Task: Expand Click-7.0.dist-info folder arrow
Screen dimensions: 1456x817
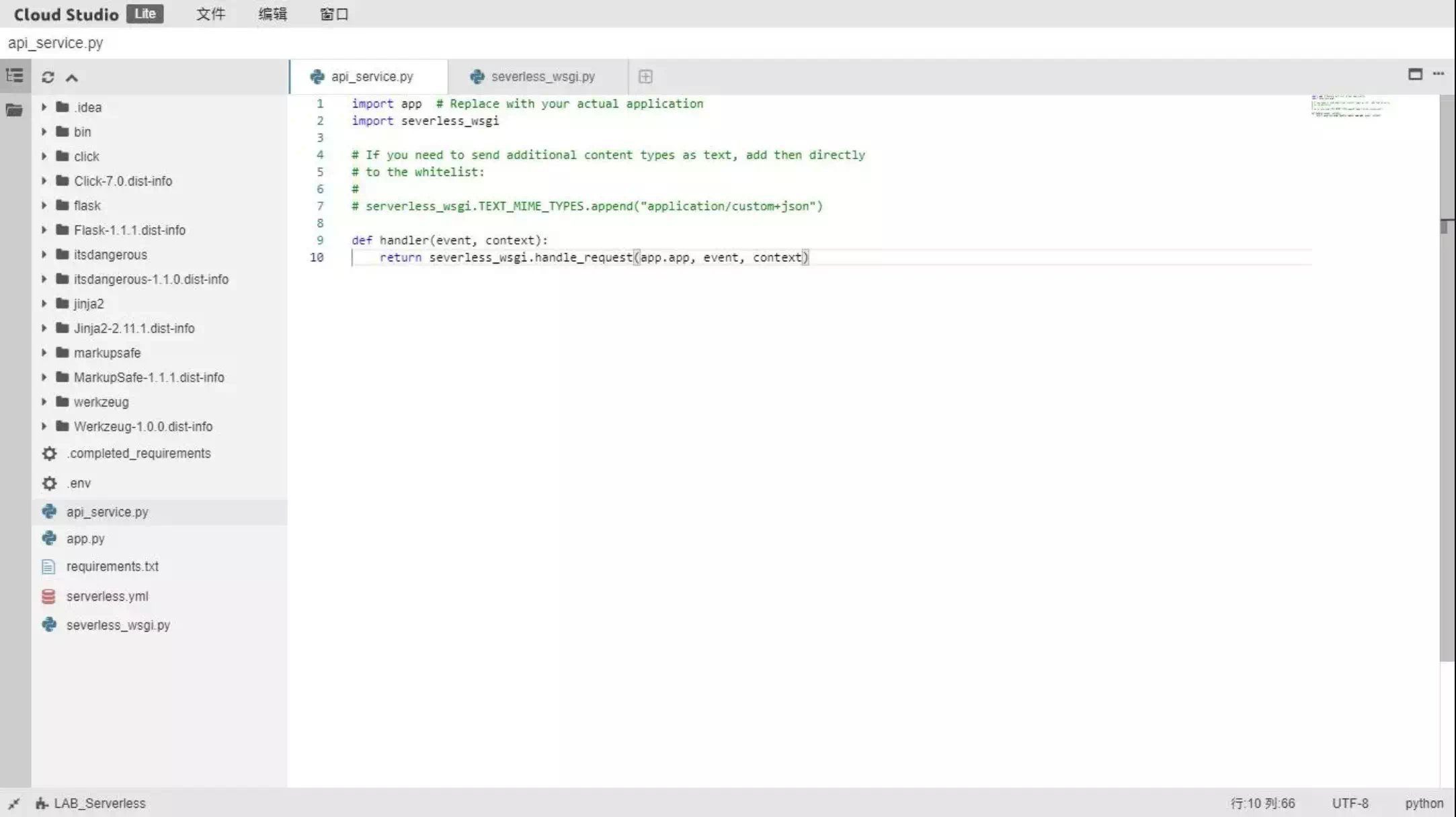Action: click(44, 181)
